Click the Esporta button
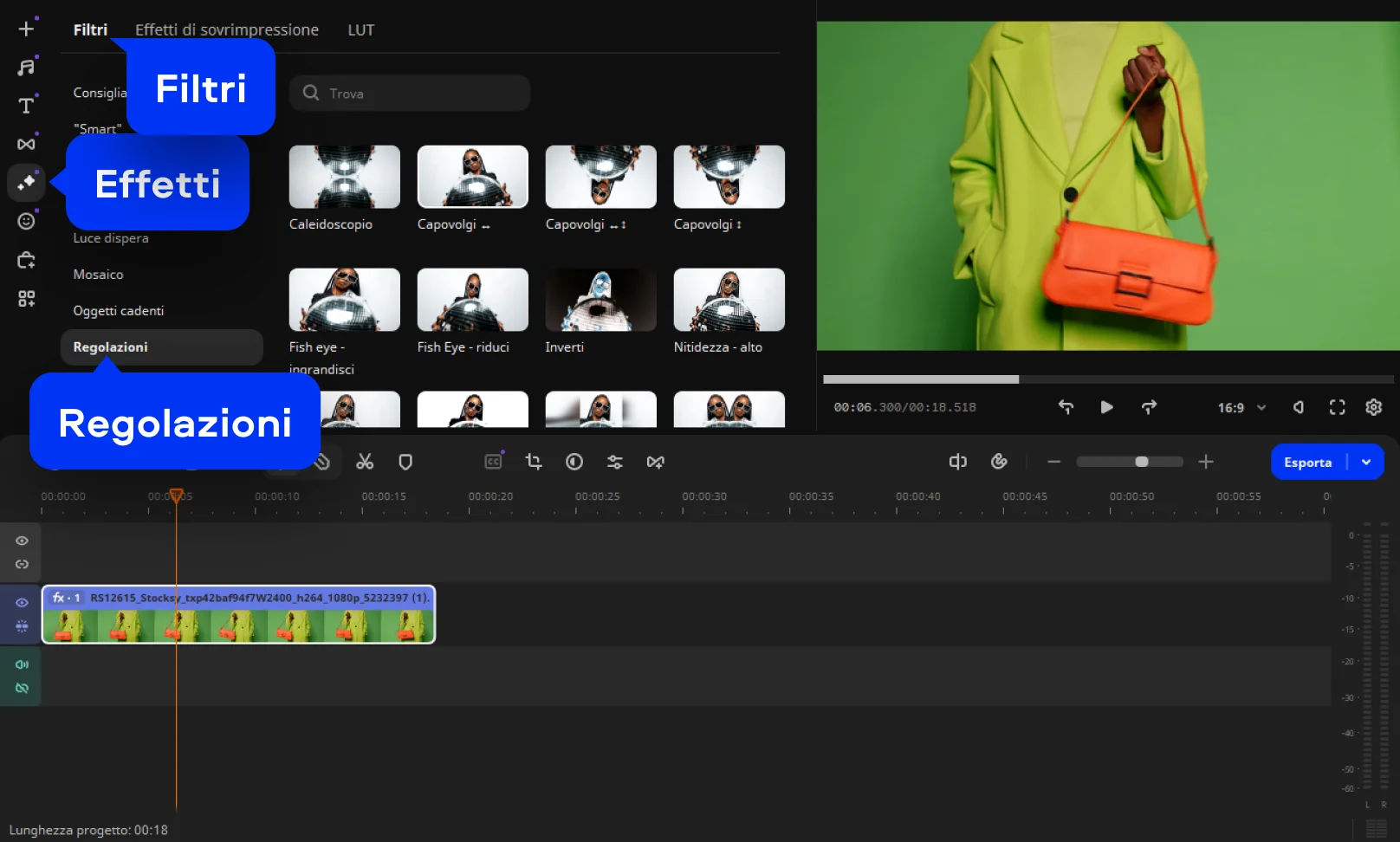The image size is (1400, 842). pos(1307,462)
